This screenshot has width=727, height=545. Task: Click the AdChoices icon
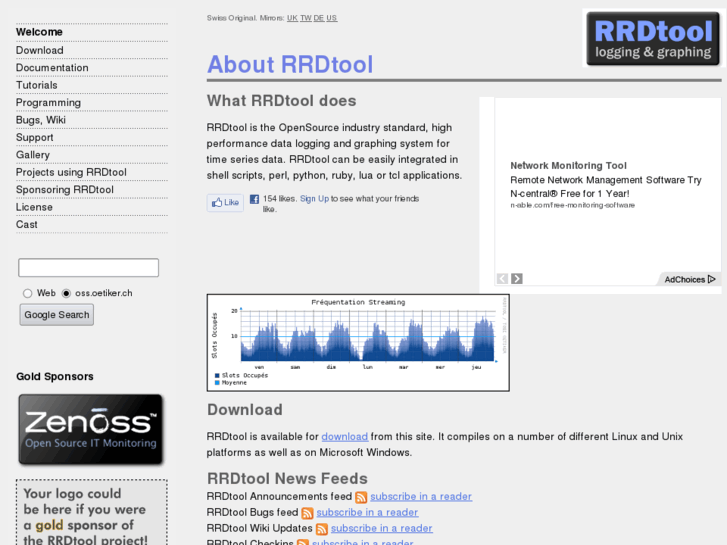712,279
